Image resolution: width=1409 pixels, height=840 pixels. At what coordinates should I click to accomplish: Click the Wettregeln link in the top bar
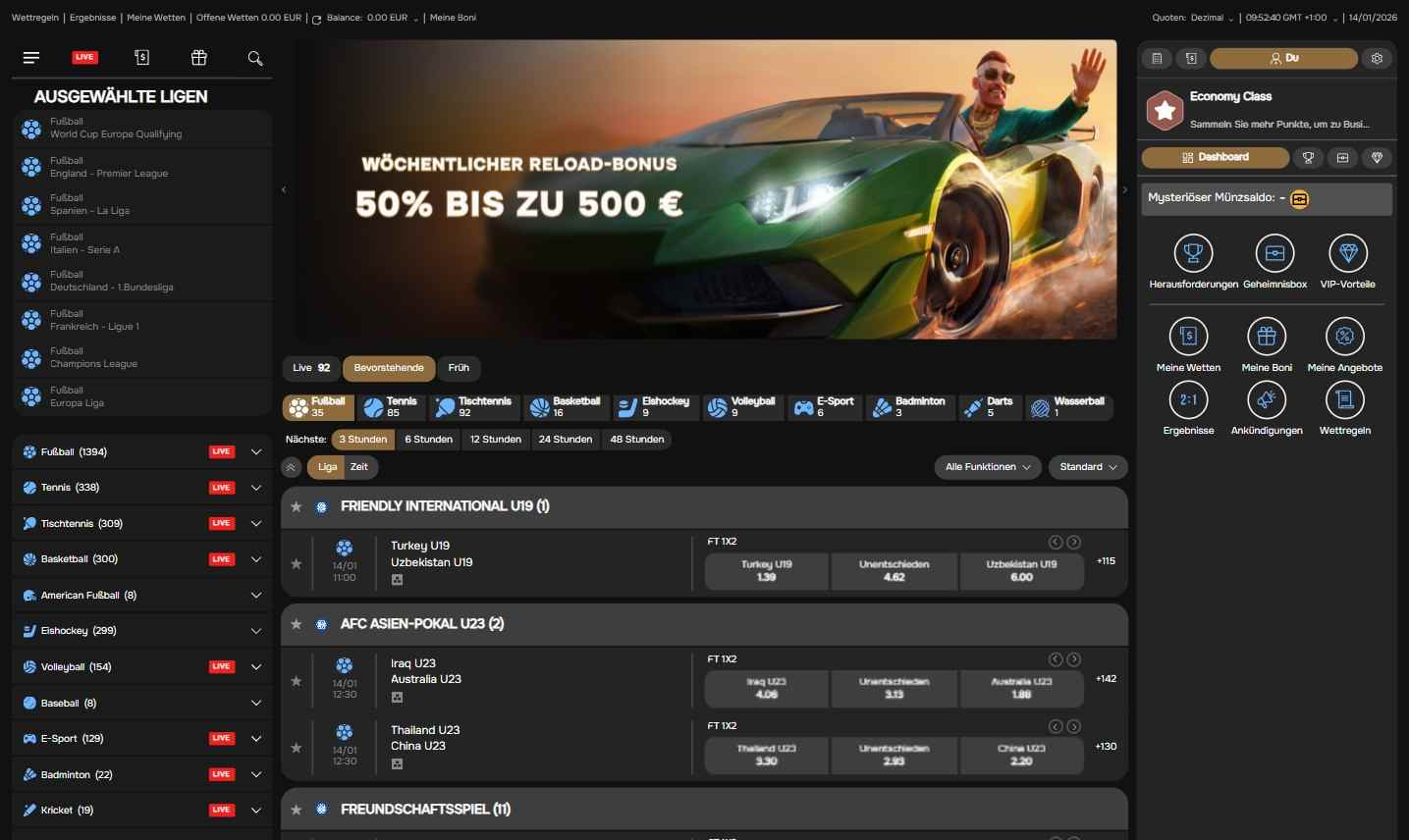point(34,17)
